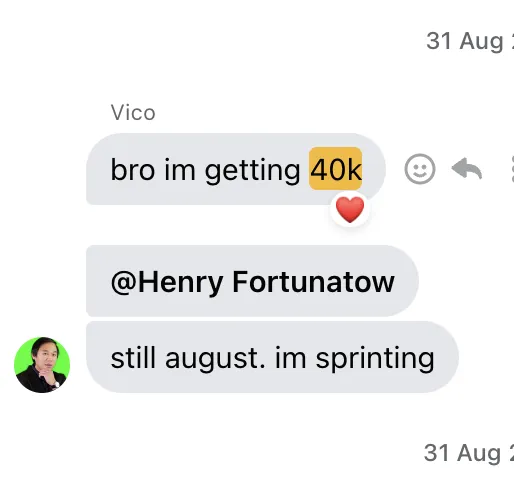The height and width of the screenshot is (494, 514).
Task: Open the @Henry Fortunatow mention
Action: coord(253,282)
